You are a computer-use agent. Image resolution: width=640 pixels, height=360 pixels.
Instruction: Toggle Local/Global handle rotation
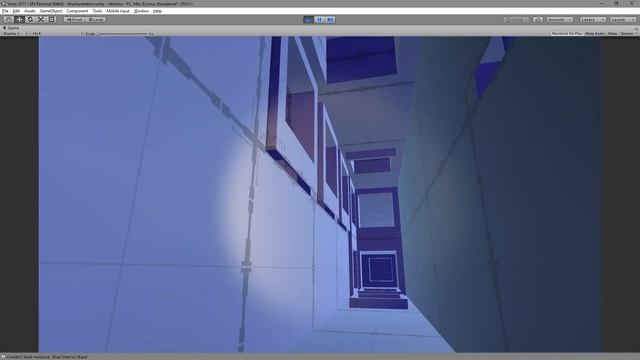pos(96,20)
